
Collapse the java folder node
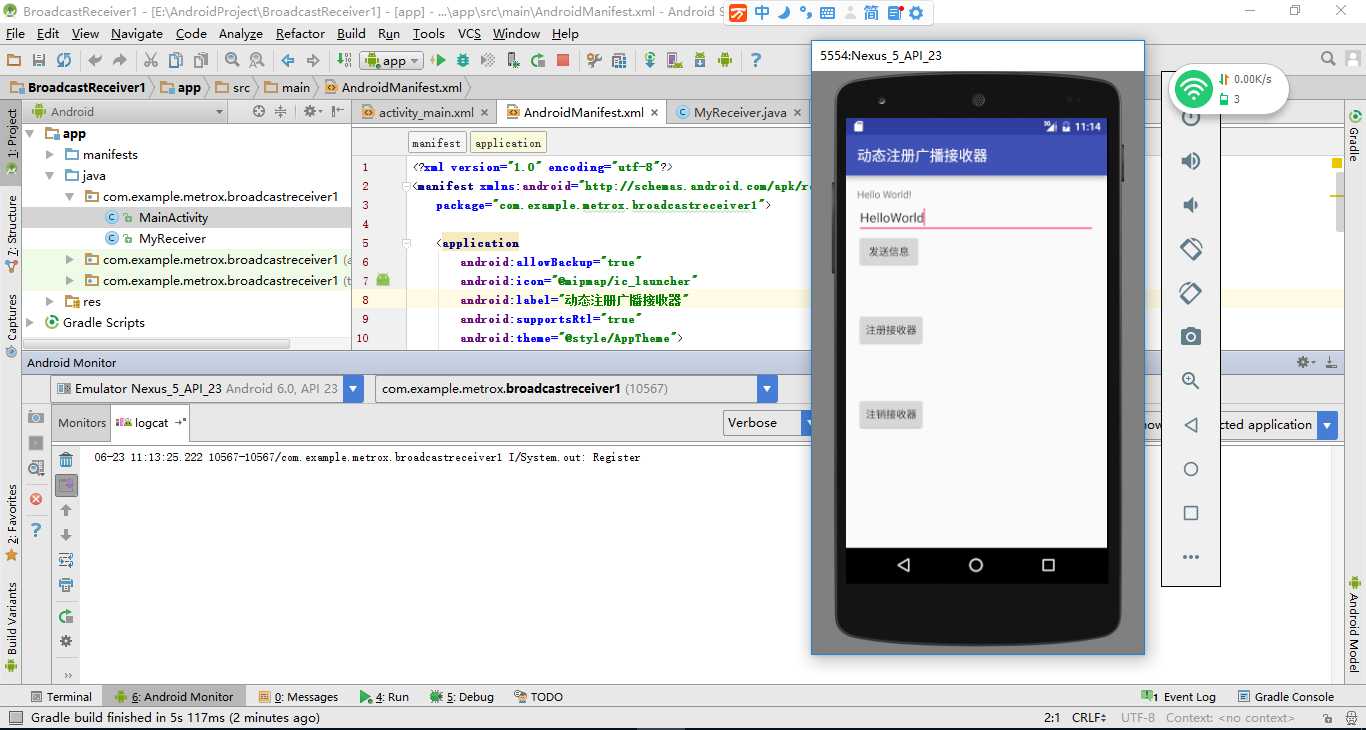pos(50,176)
